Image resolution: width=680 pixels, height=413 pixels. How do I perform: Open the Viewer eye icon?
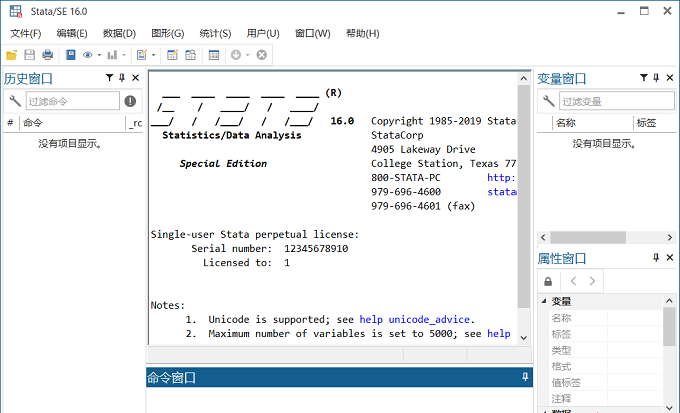coord(88,55)
